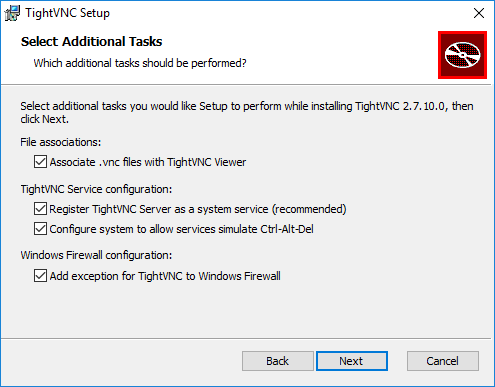This screenshot has width=495, height=387.
Task: Click the 'TightVNC Setup' title bar text
Action: 68,13
